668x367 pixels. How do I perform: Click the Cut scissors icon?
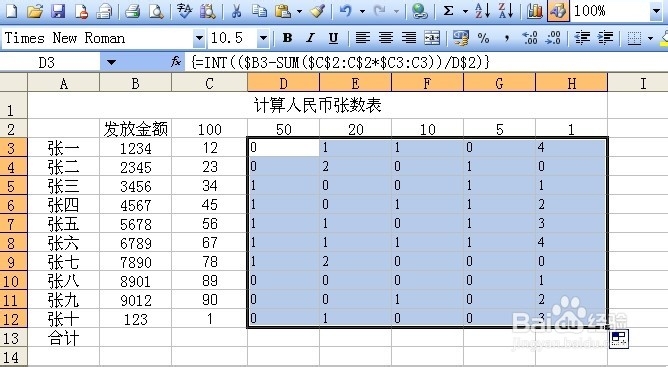pos(236,11)
